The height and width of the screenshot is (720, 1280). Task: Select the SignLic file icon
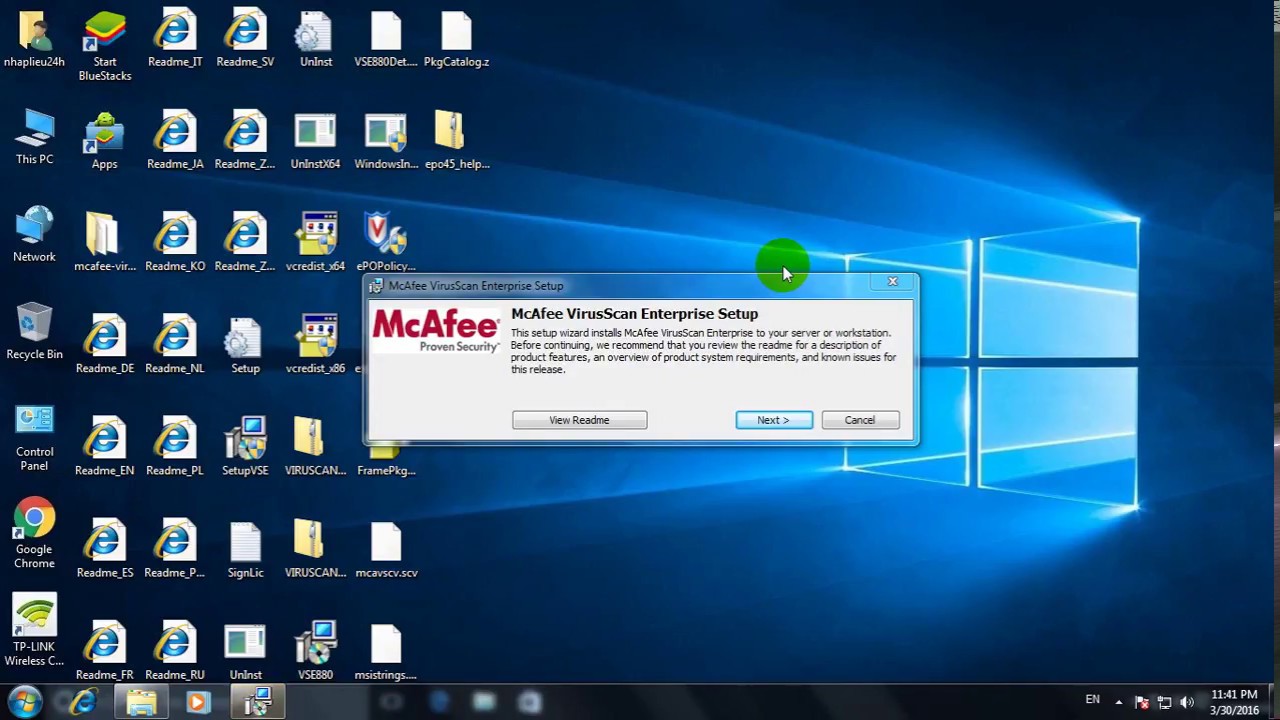click(x=245, y=542)
